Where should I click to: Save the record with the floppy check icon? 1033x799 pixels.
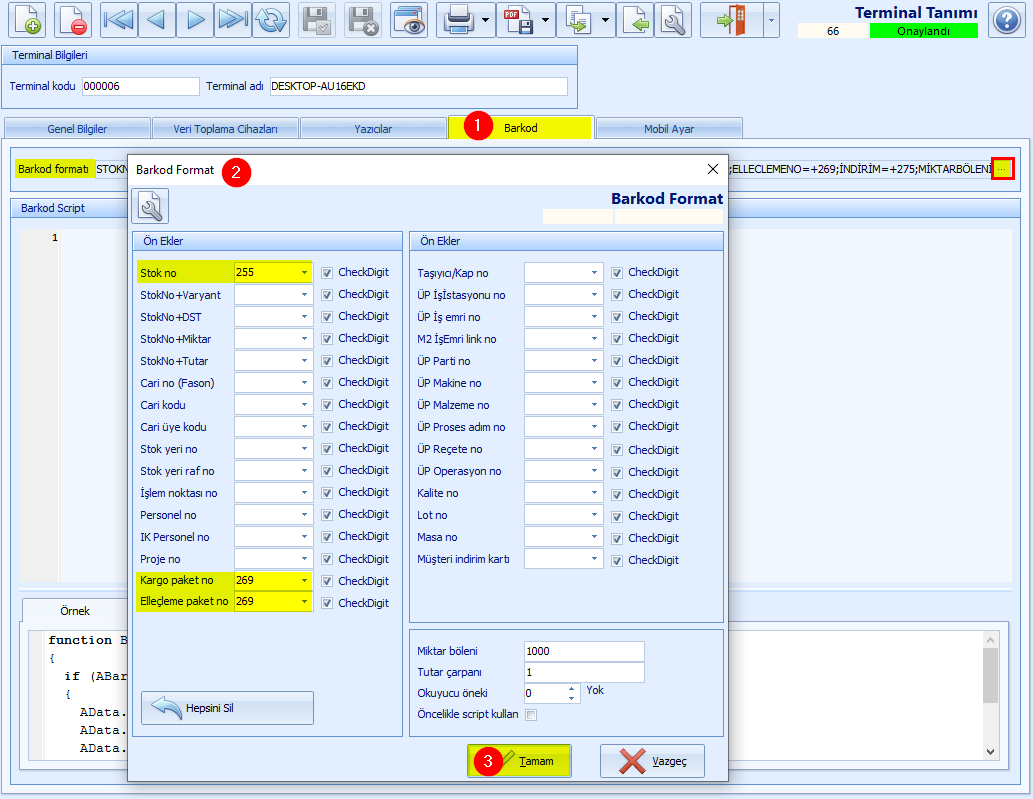tap(317, 20)
